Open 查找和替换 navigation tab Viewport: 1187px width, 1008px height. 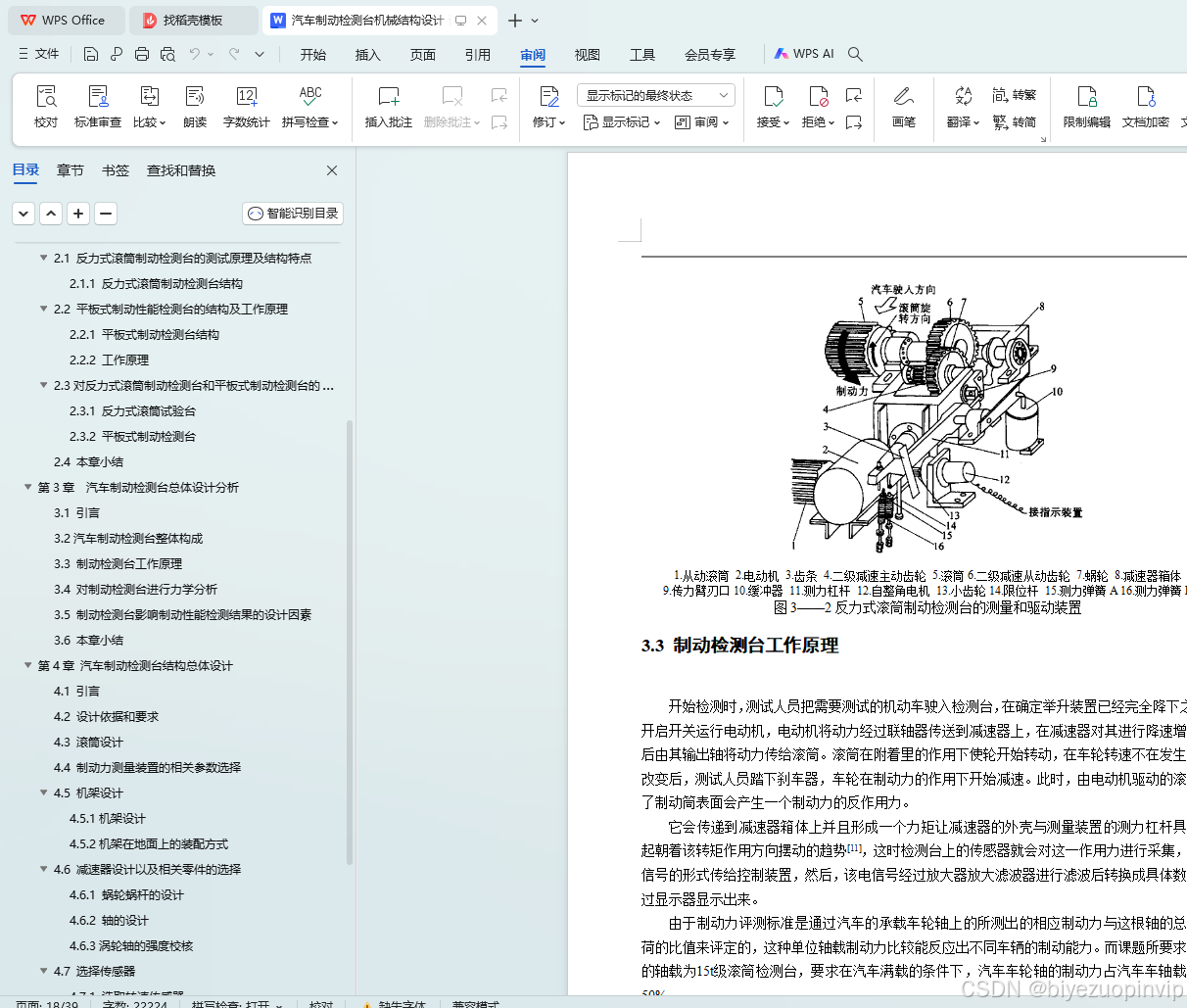pyautogui.click(x=181, y=170)
